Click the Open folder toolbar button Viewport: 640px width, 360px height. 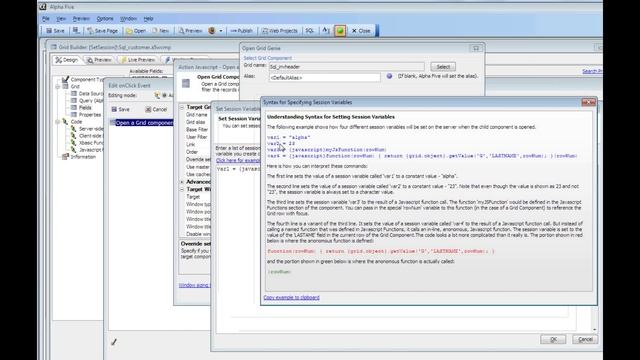tap(136, 31)
